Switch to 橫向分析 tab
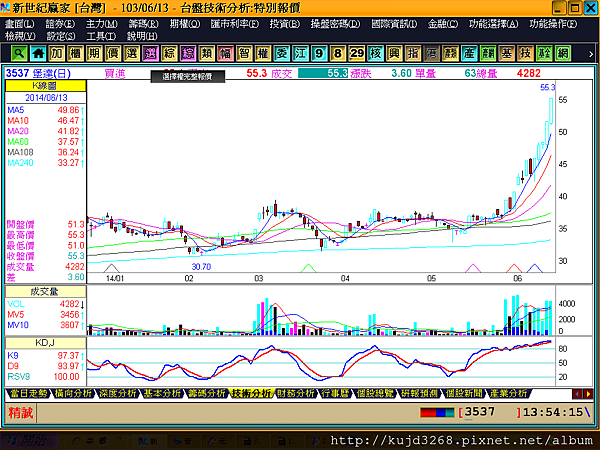 point(73,393)
